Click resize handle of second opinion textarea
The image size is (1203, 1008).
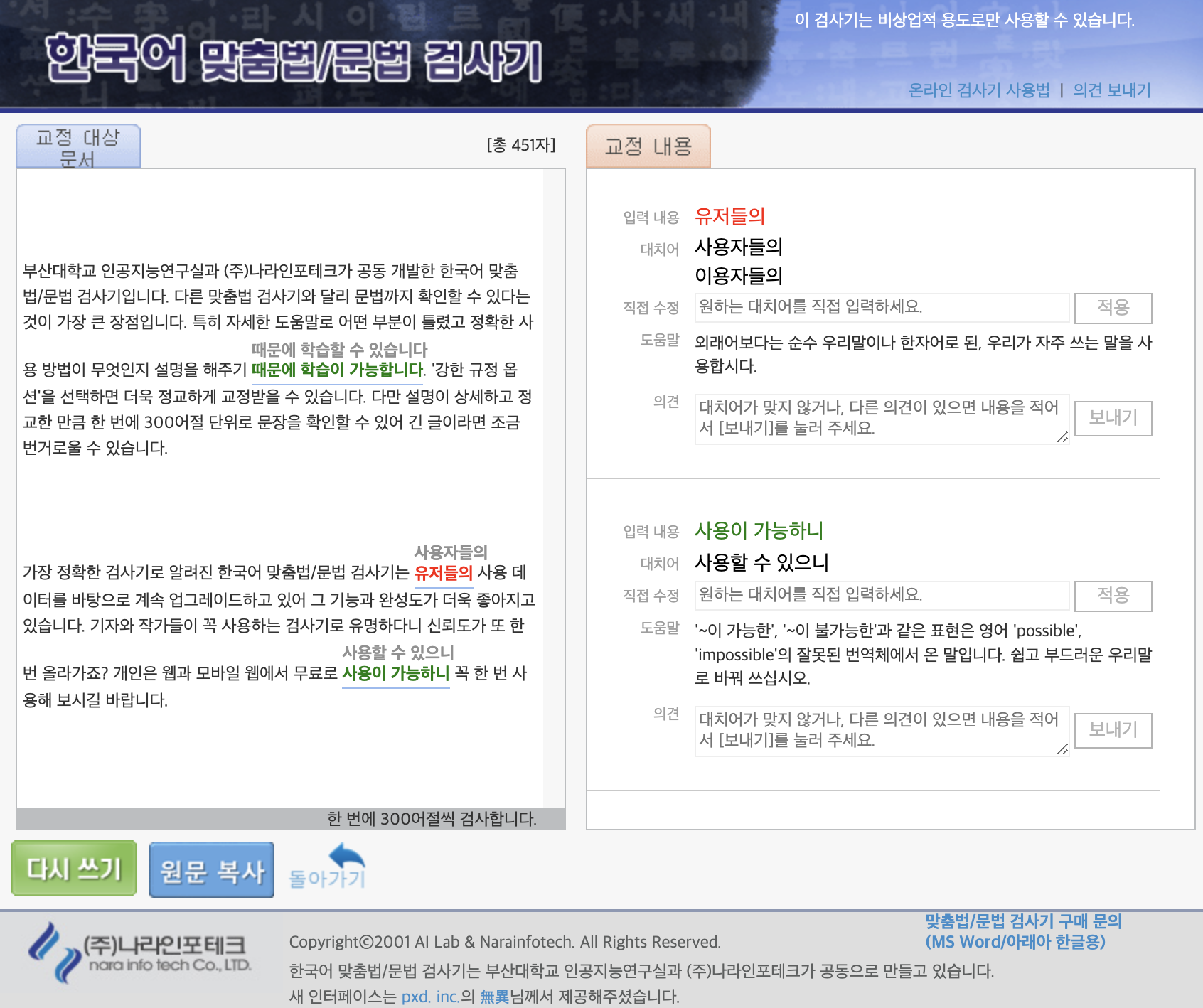(x=1062, y=749)
